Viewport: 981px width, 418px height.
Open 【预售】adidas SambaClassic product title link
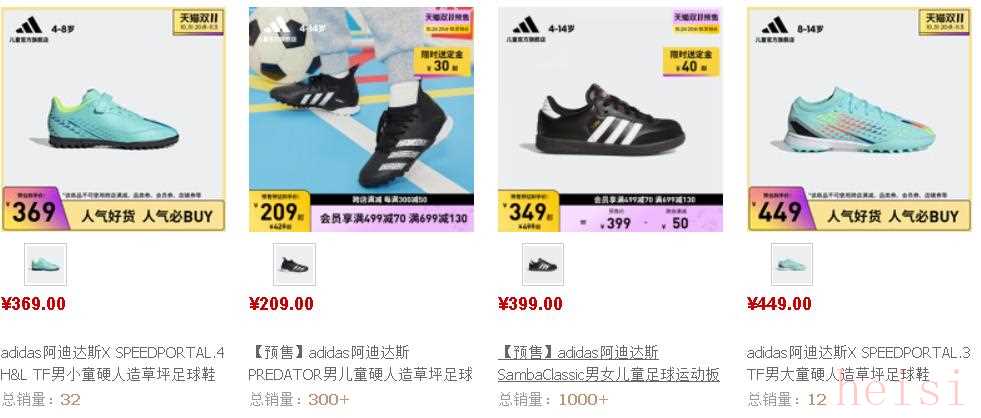[609, 364]
